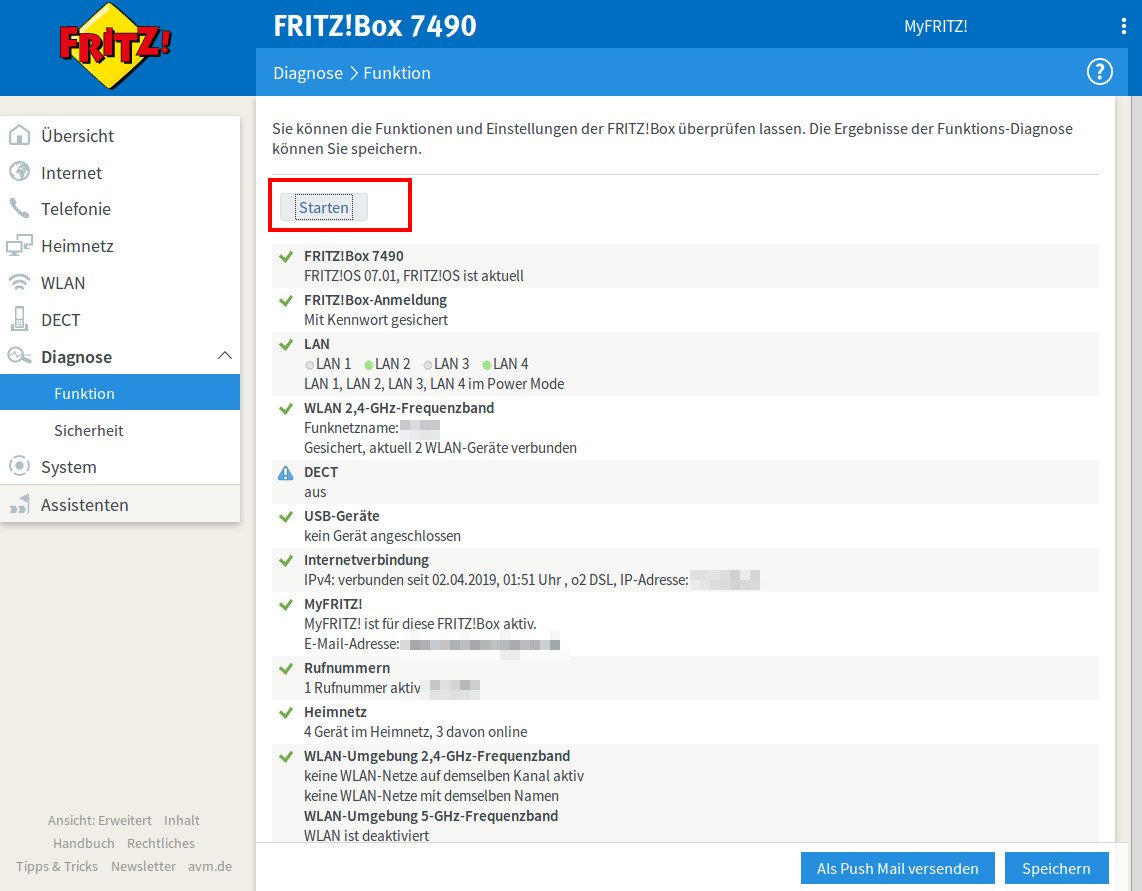Click the FRITZ! logo
This screenshot has width=1142, height=891.
[x=115, y=47]
